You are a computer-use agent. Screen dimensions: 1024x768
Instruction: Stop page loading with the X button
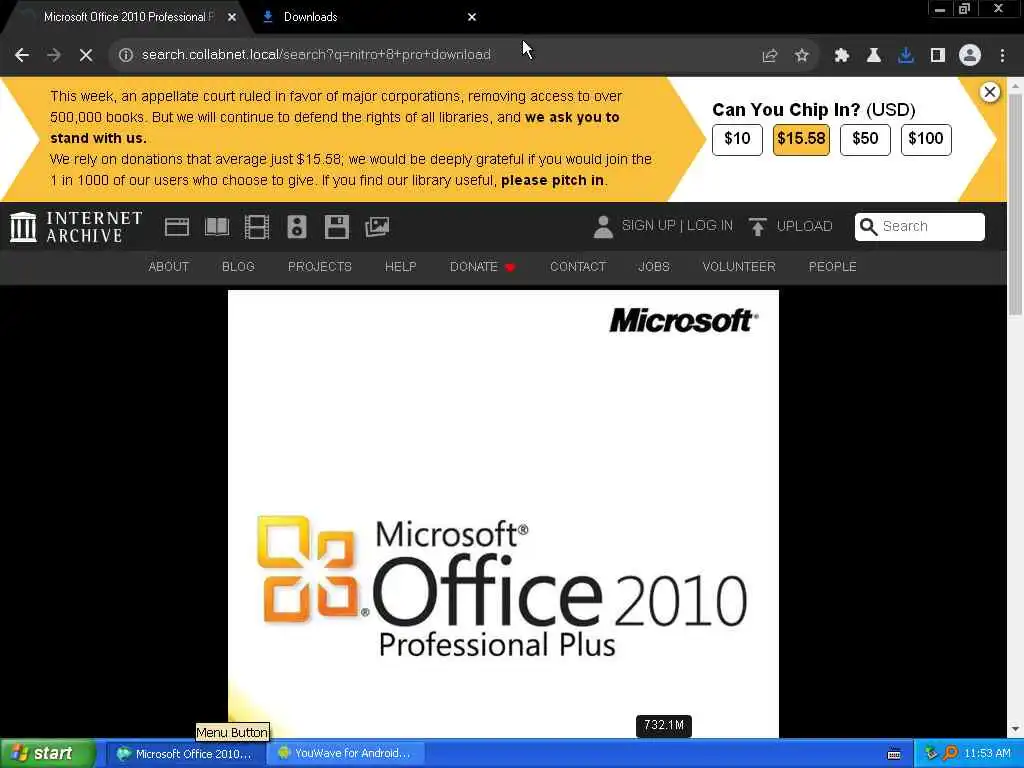(x=86, y=55)
